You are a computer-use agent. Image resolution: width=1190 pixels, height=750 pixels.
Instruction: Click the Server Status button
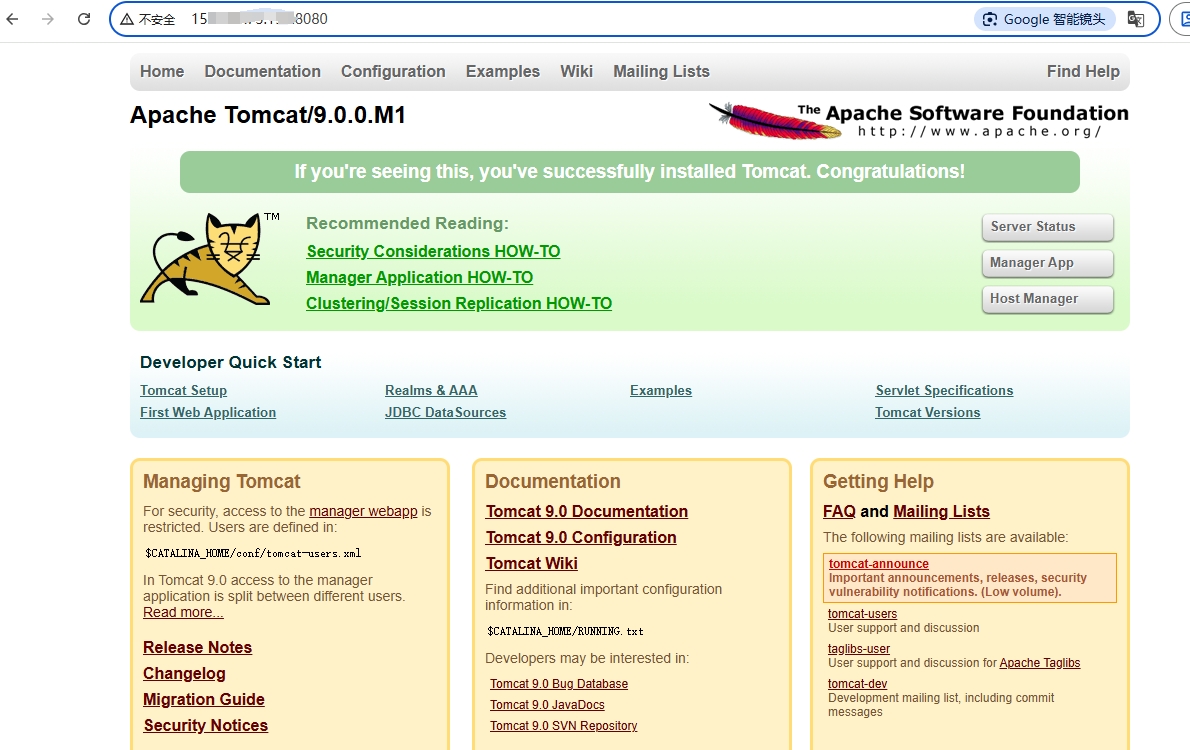click(x=1047, y=227)
